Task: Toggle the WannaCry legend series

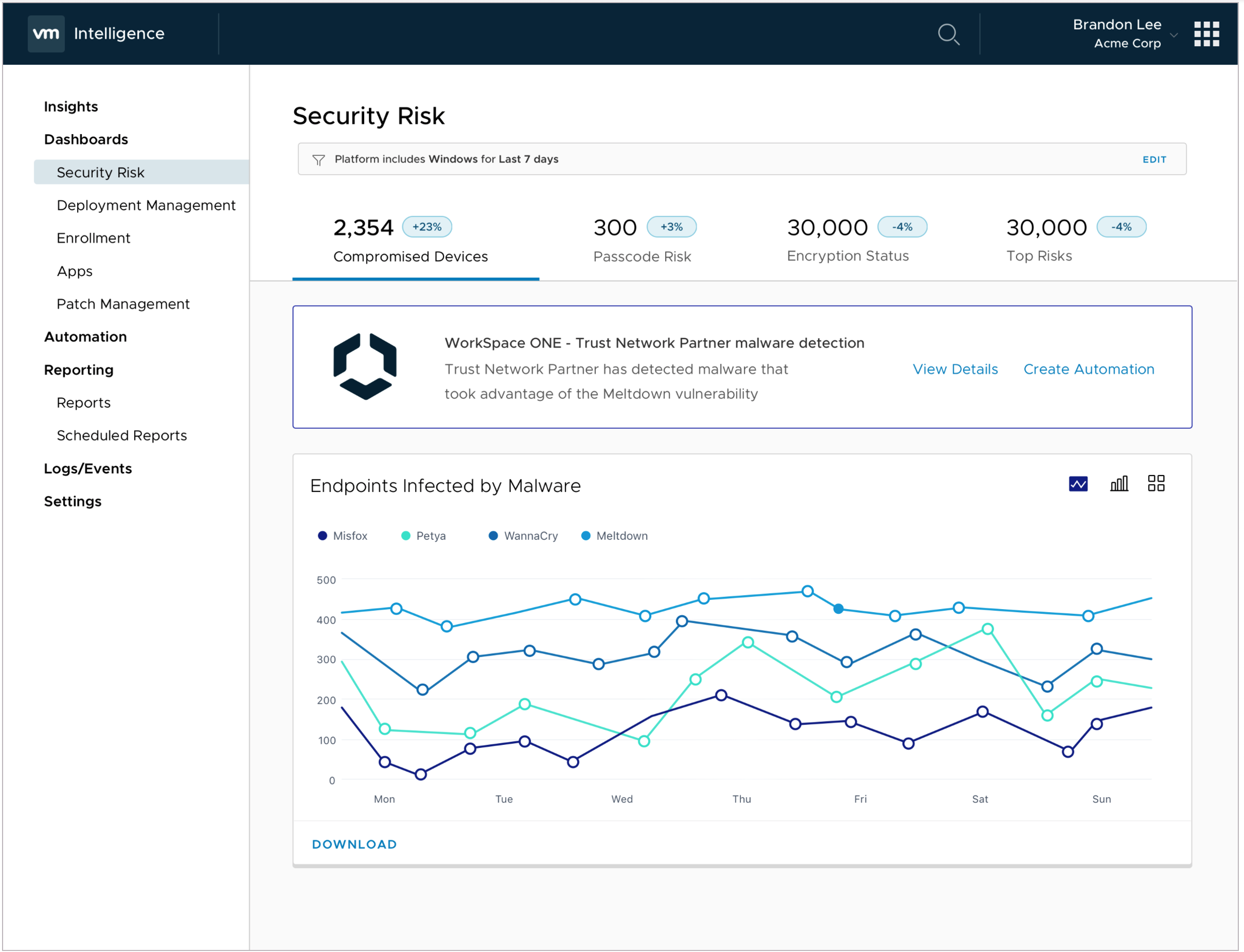Action: pos(523,536)
